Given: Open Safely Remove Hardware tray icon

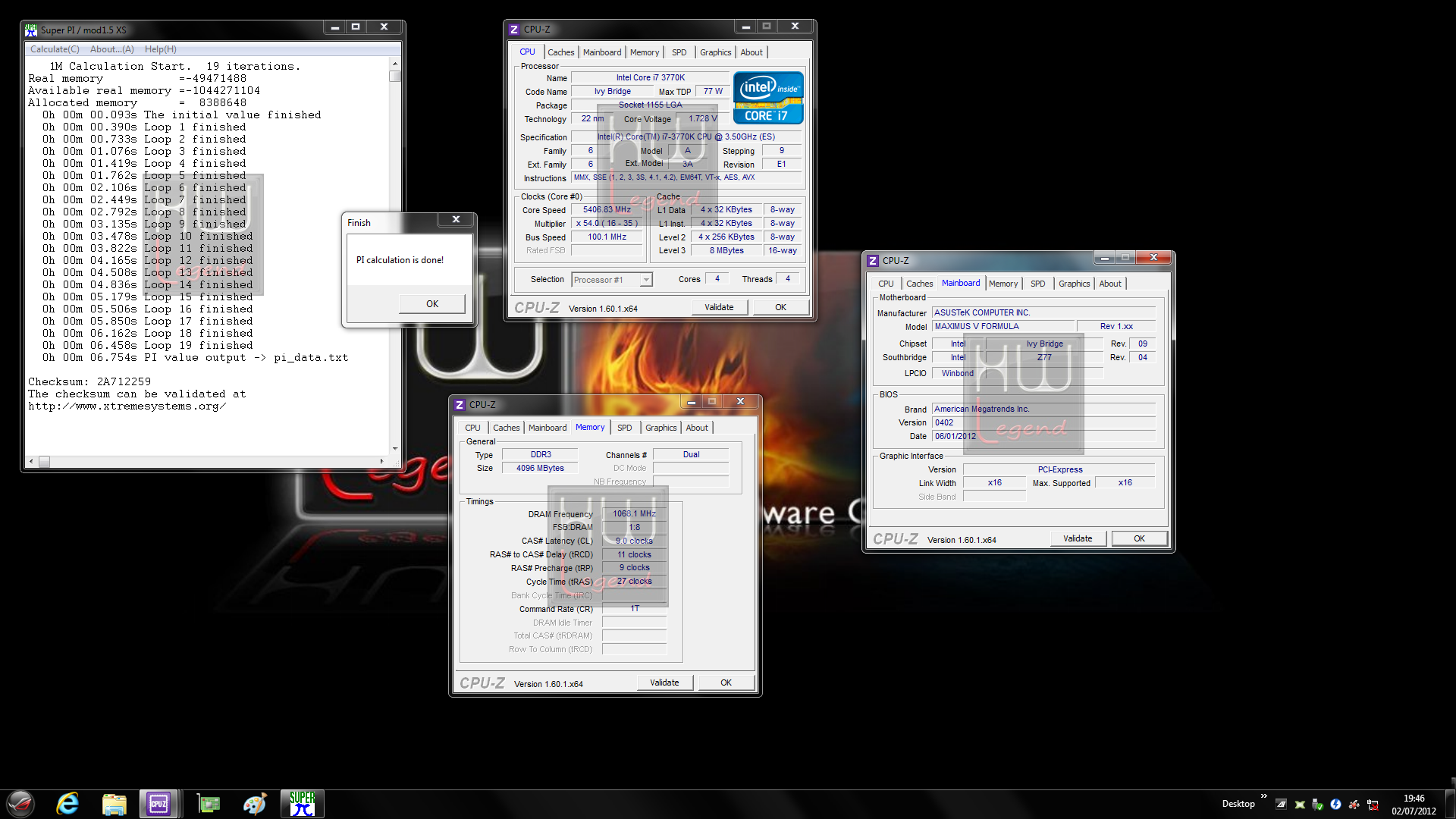Looking at the screenshot, I should point(1317,804).
